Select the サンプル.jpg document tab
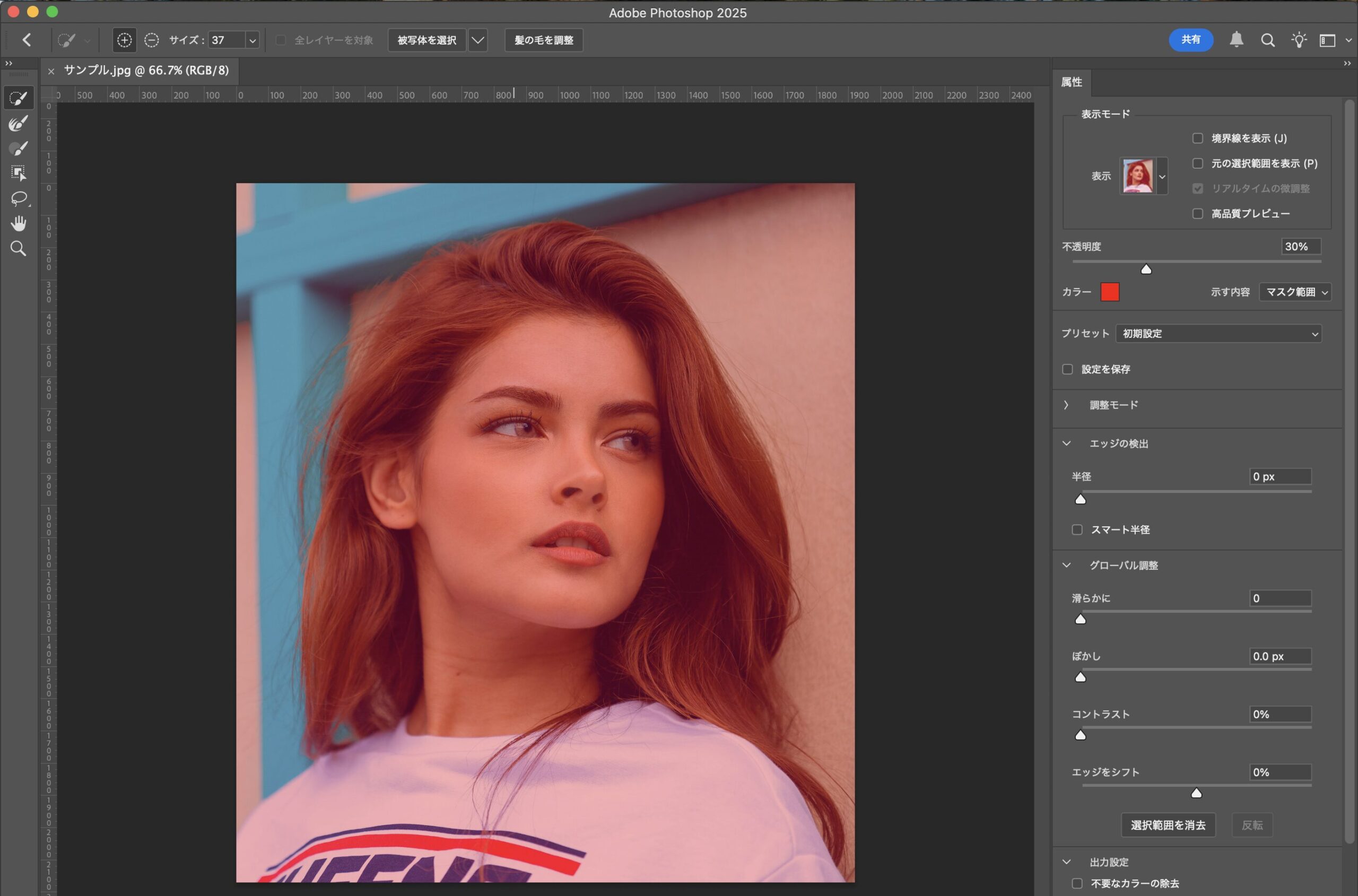 tap(146, 70)
